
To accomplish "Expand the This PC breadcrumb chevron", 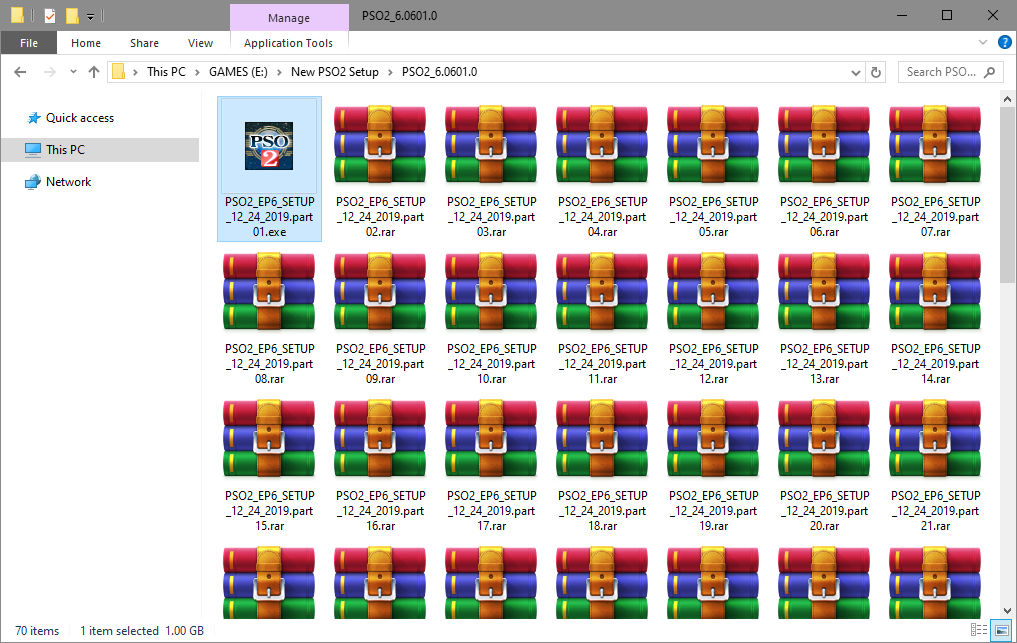I will coord(197,72).
